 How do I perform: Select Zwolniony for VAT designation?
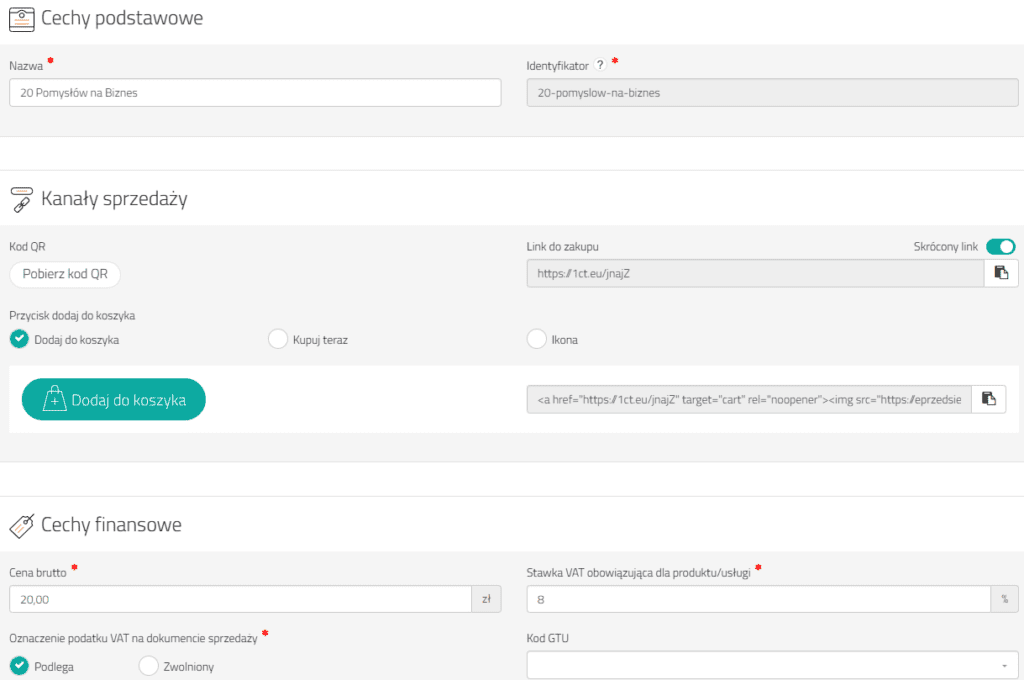click(x=148, y=665)
